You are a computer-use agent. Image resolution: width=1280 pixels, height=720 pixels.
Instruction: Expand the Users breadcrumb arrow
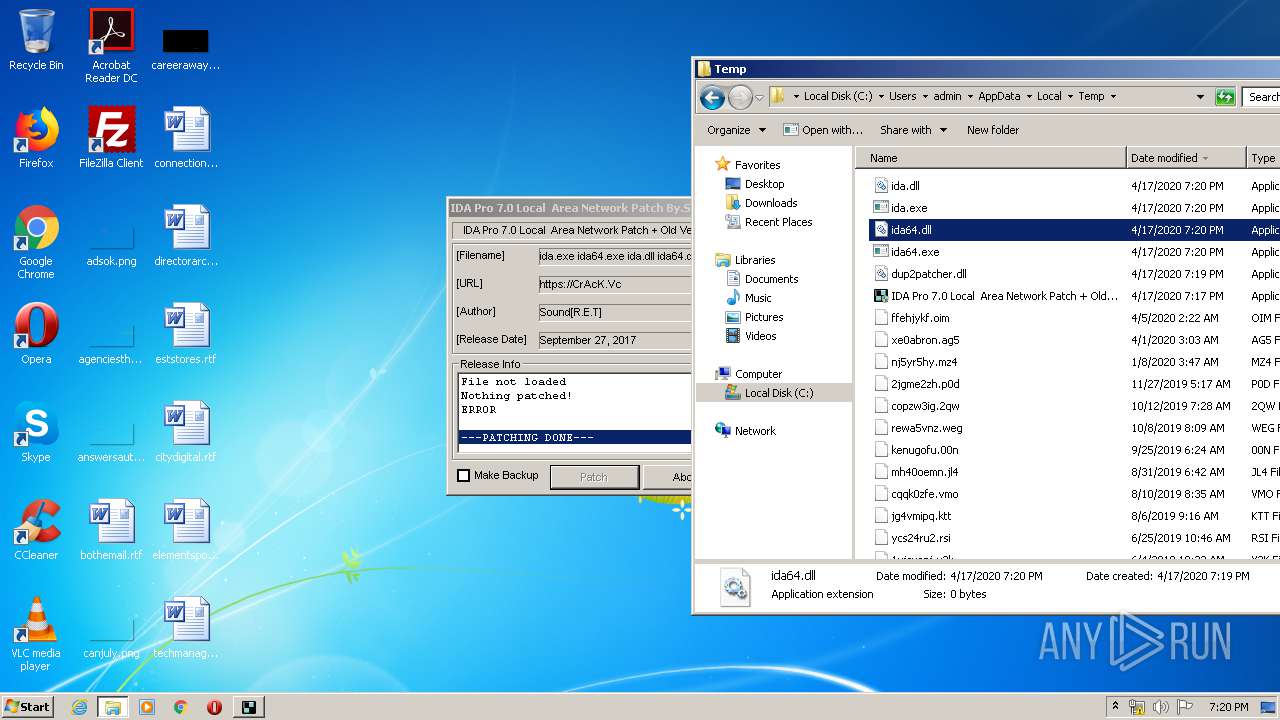924,97
